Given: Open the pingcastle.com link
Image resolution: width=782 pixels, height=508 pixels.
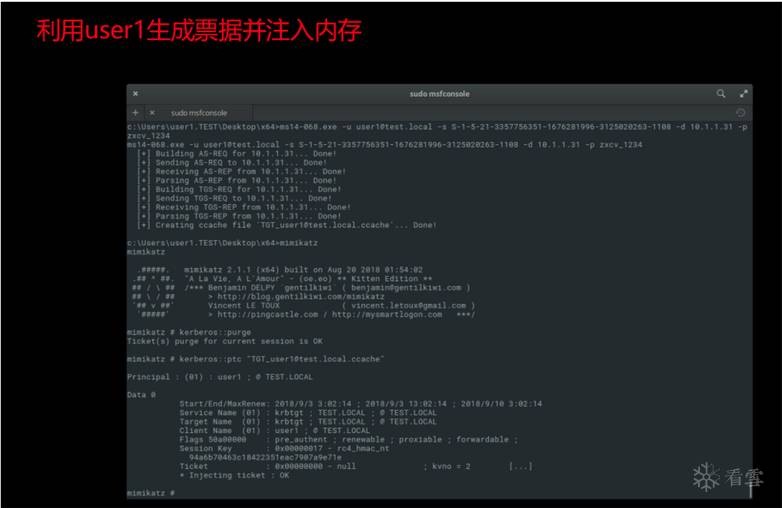Looking at the screenshot, I should click(x=267, y=315).
